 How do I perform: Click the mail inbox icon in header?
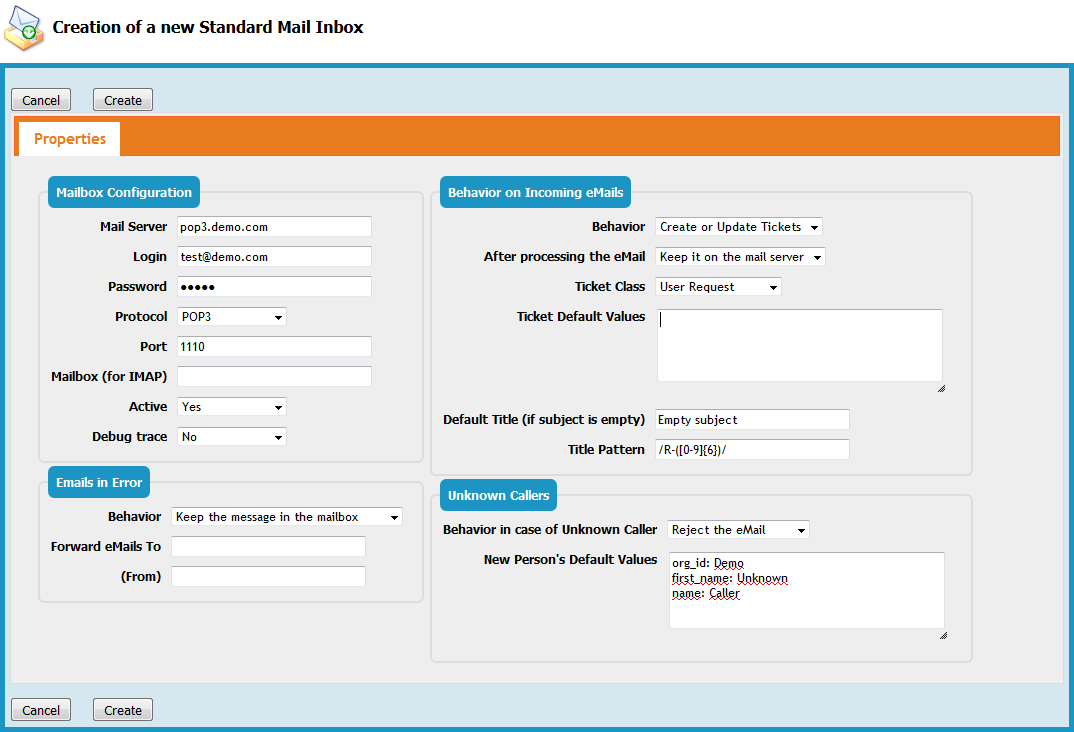[24, 29]
